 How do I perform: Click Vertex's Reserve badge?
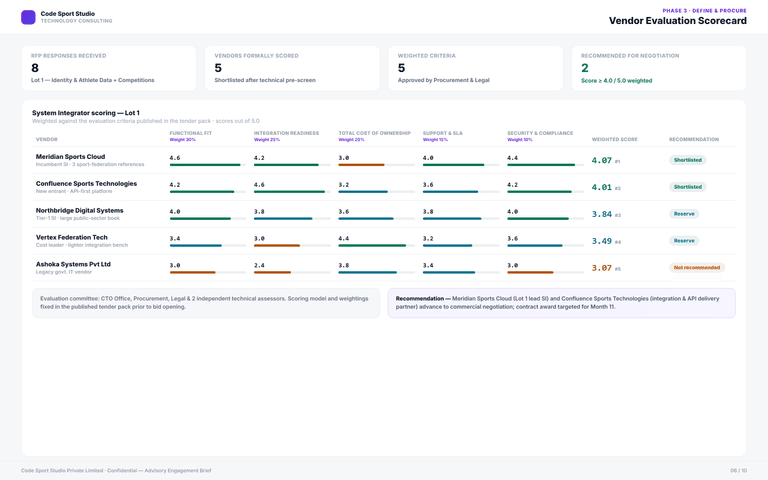tap(684, 240)
